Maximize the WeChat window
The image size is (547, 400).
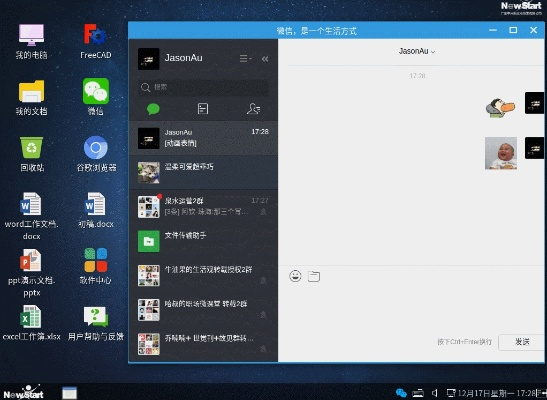pos(513,30)
